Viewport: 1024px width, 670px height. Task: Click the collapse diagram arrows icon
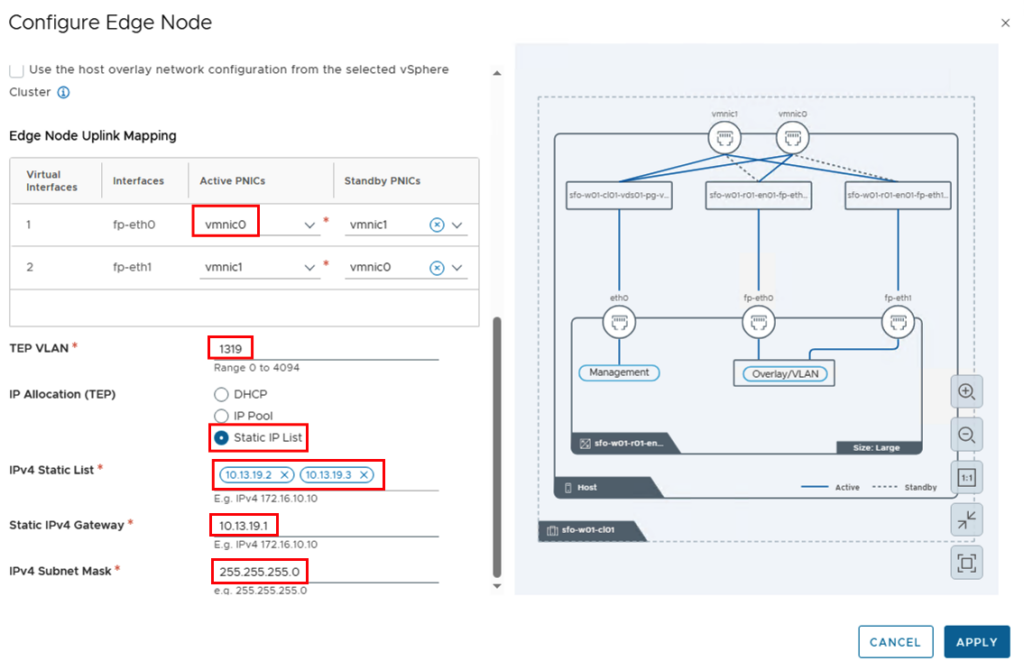point(966,520)
